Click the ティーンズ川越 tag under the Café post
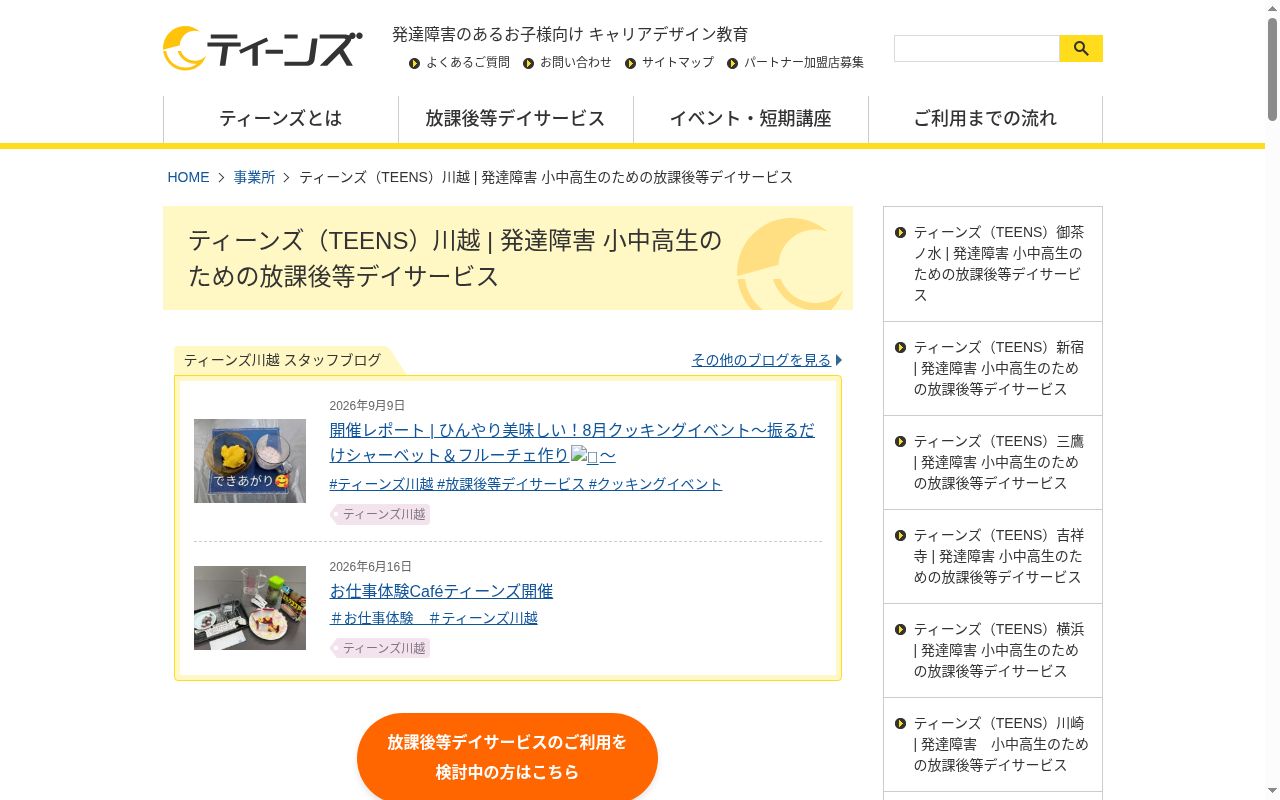 tap(381, 649)
